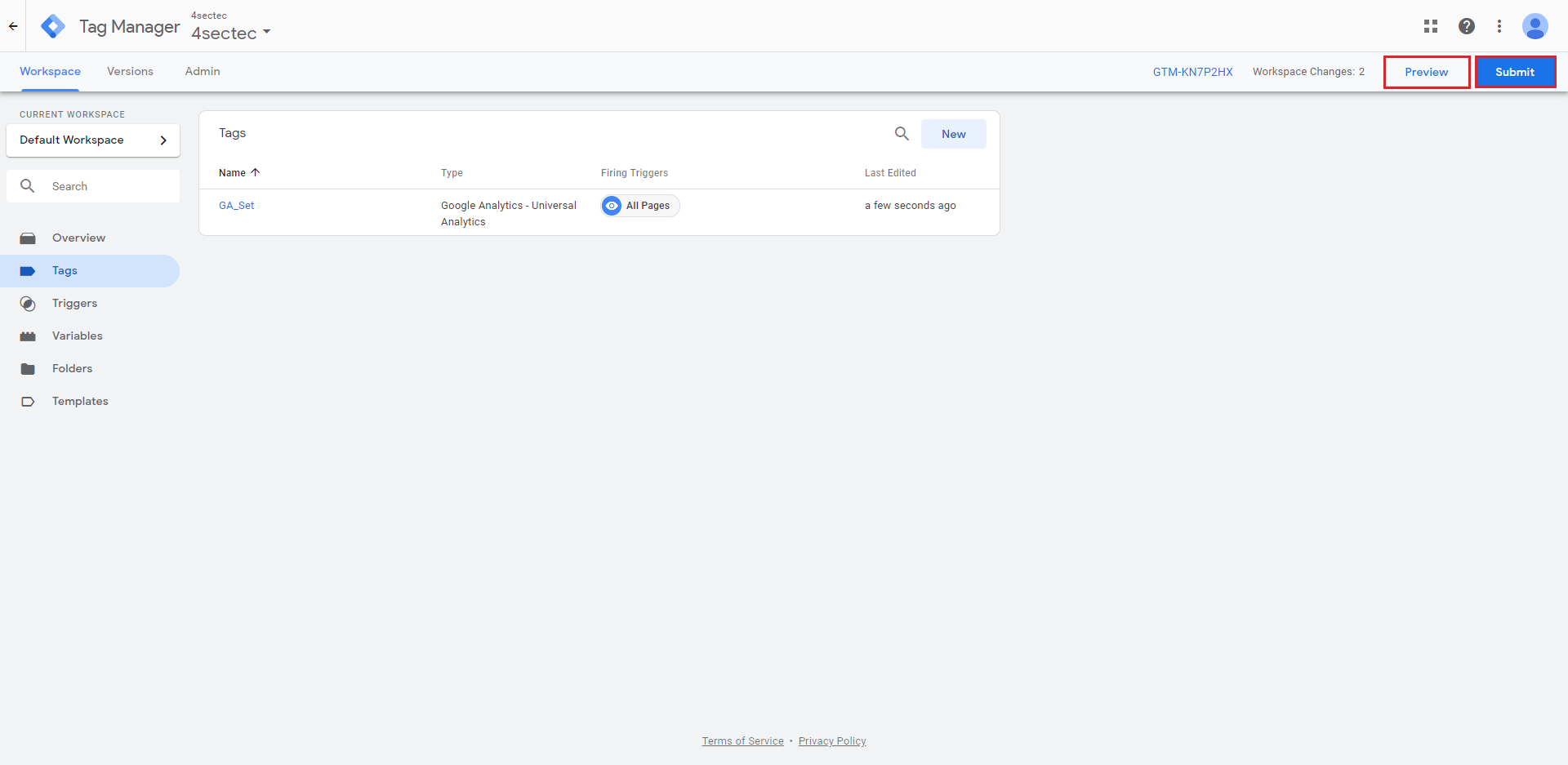The width and height of the screenshot is (1568, 765).
Task: Open the GA_Set tag
Action: pyautogui.click(x=236, y=206)
